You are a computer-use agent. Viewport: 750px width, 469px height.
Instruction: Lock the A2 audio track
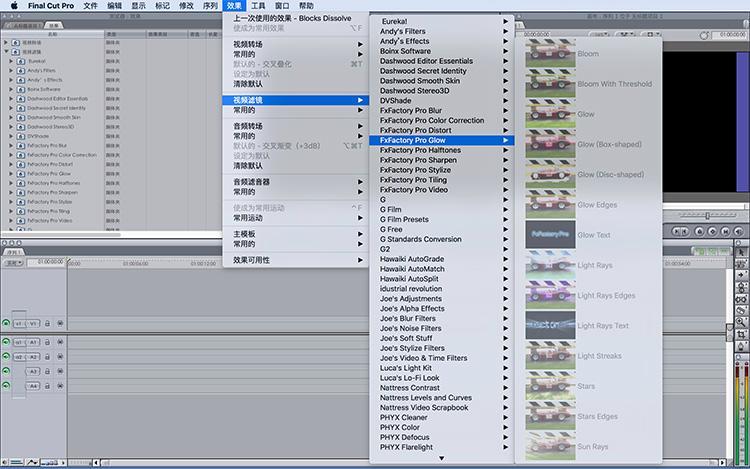[x=47, y=357]
